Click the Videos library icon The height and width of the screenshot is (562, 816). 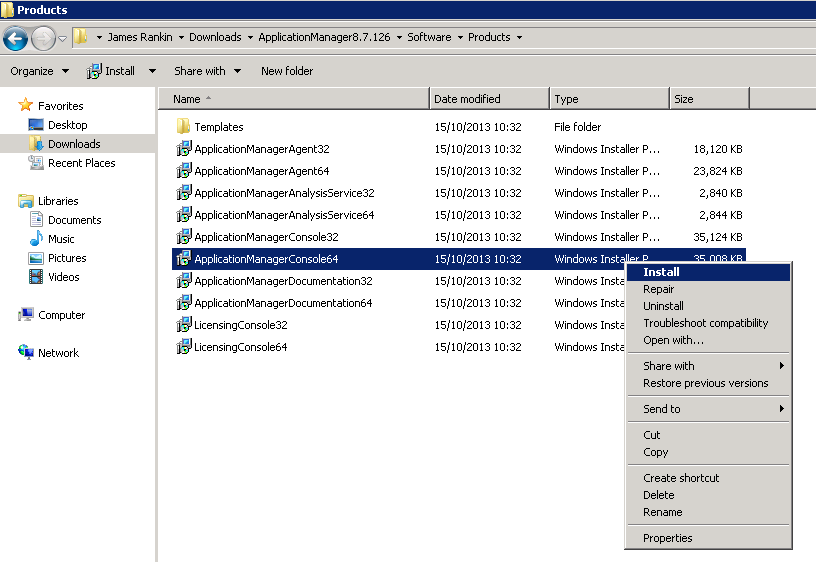[36, 277]
